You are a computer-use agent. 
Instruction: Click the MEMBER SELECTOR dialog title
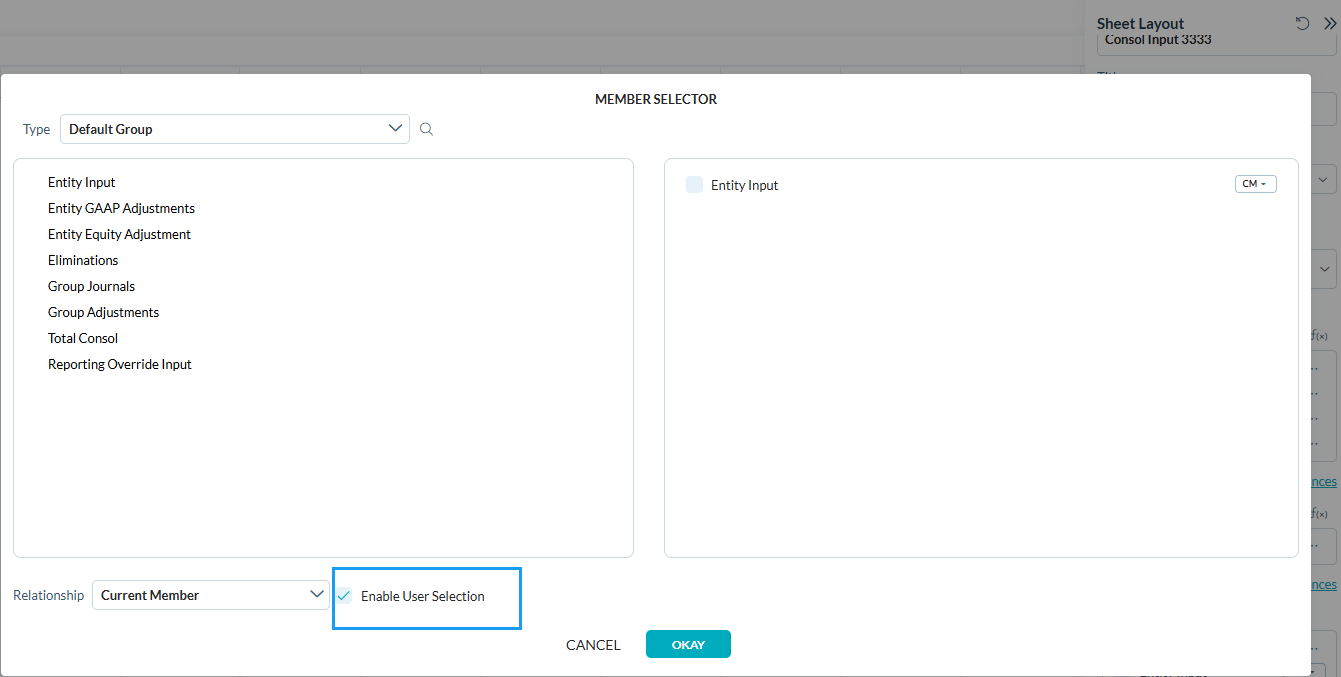(x=656, y=99)
